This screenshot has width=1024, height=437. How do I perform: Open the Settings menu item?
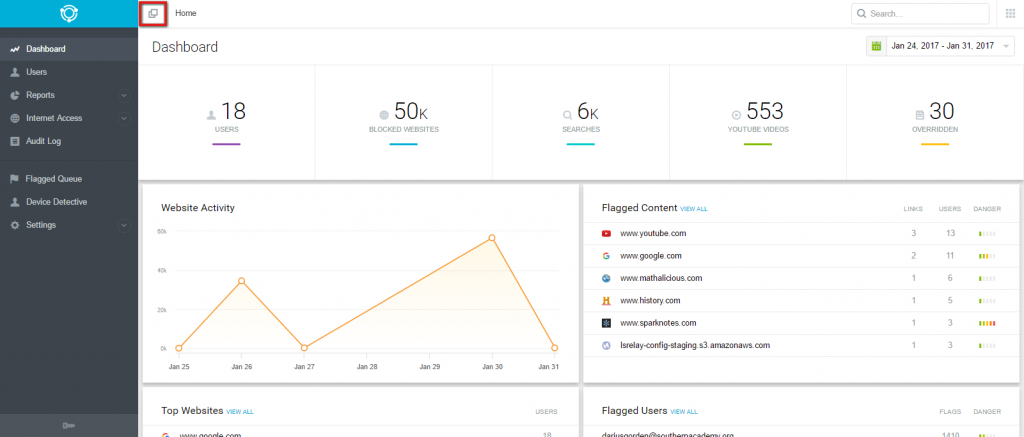[x=69, y=225]
